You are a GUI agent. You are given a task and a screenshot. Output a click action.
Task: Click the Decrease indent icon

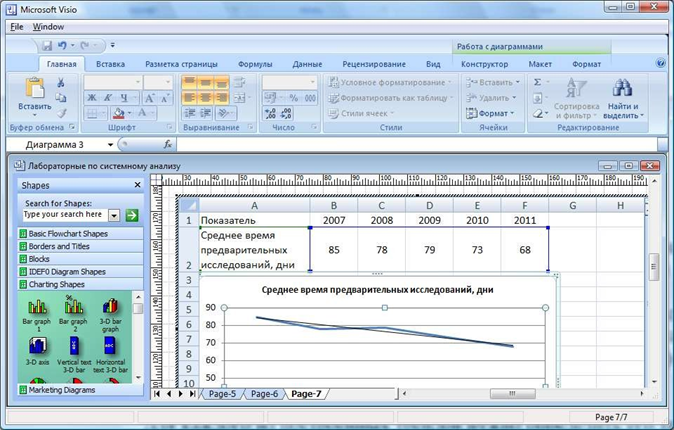click(190, 113)
